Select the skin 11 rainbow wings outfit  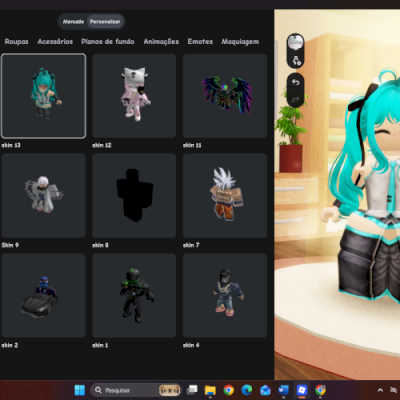coord(225,96)
